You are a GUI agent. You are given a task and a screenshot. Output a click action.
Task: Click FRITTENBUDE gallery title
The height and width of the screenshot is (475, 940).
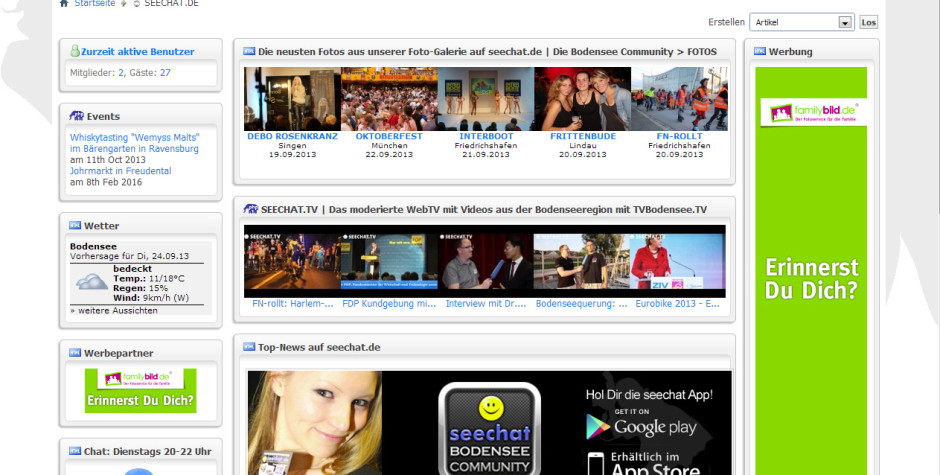(x=583, y=136)
